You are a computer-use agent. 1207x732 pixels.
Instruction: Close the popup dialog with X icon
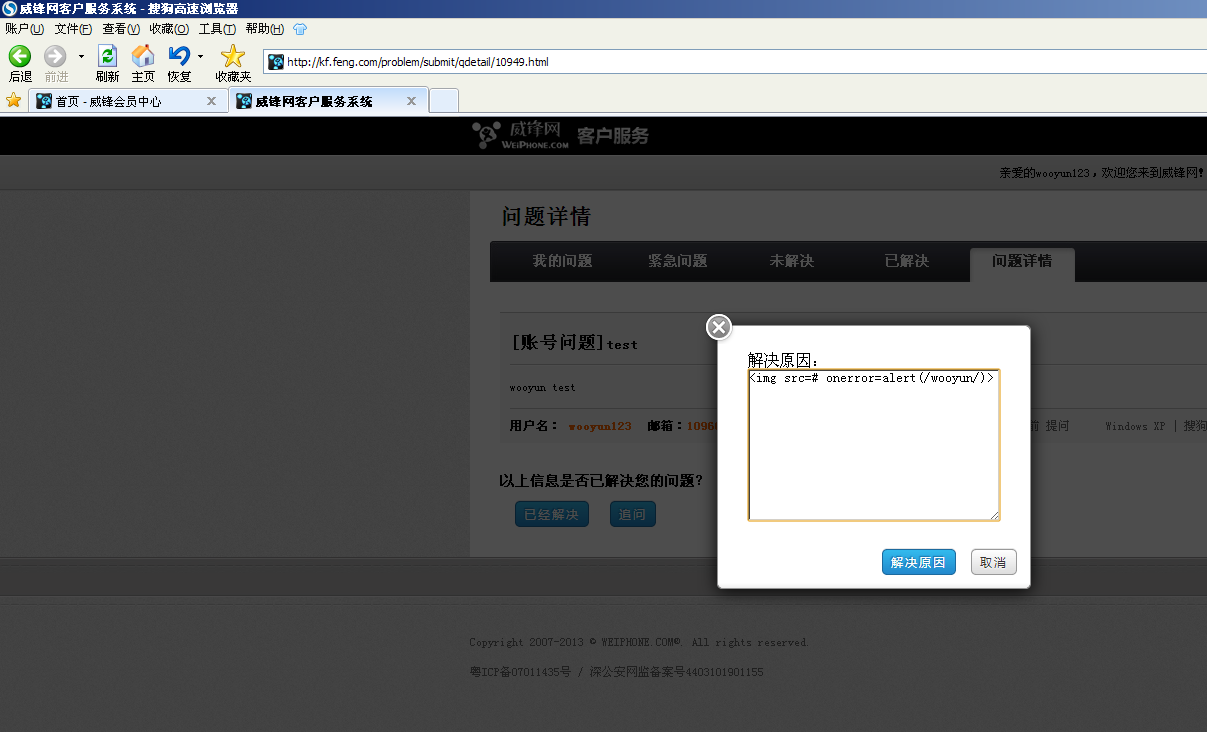[x=719, y=327]
